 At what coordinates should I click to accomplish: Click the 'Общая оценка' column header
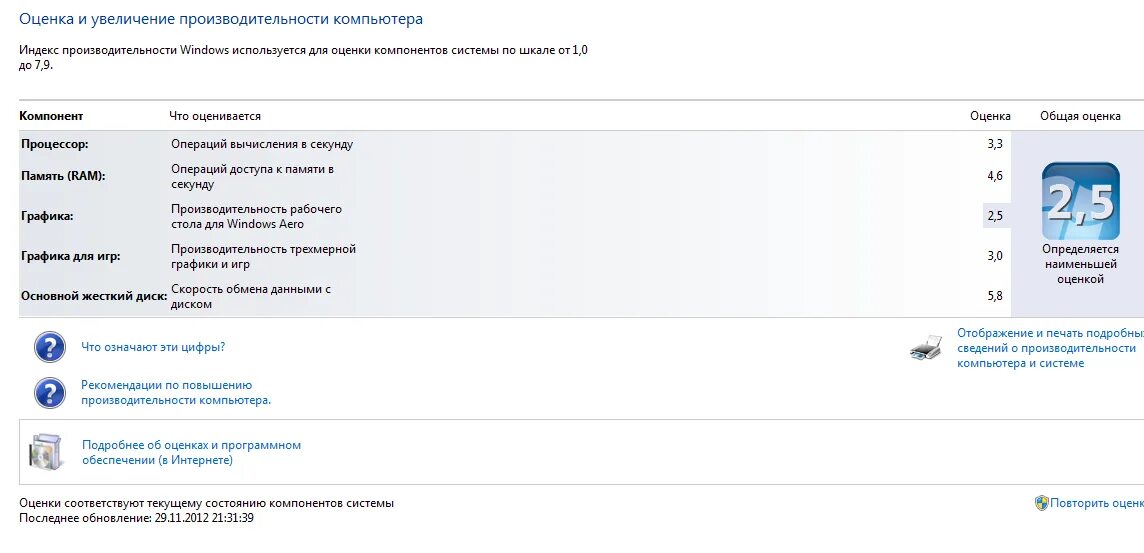(x=1080, y=116)
